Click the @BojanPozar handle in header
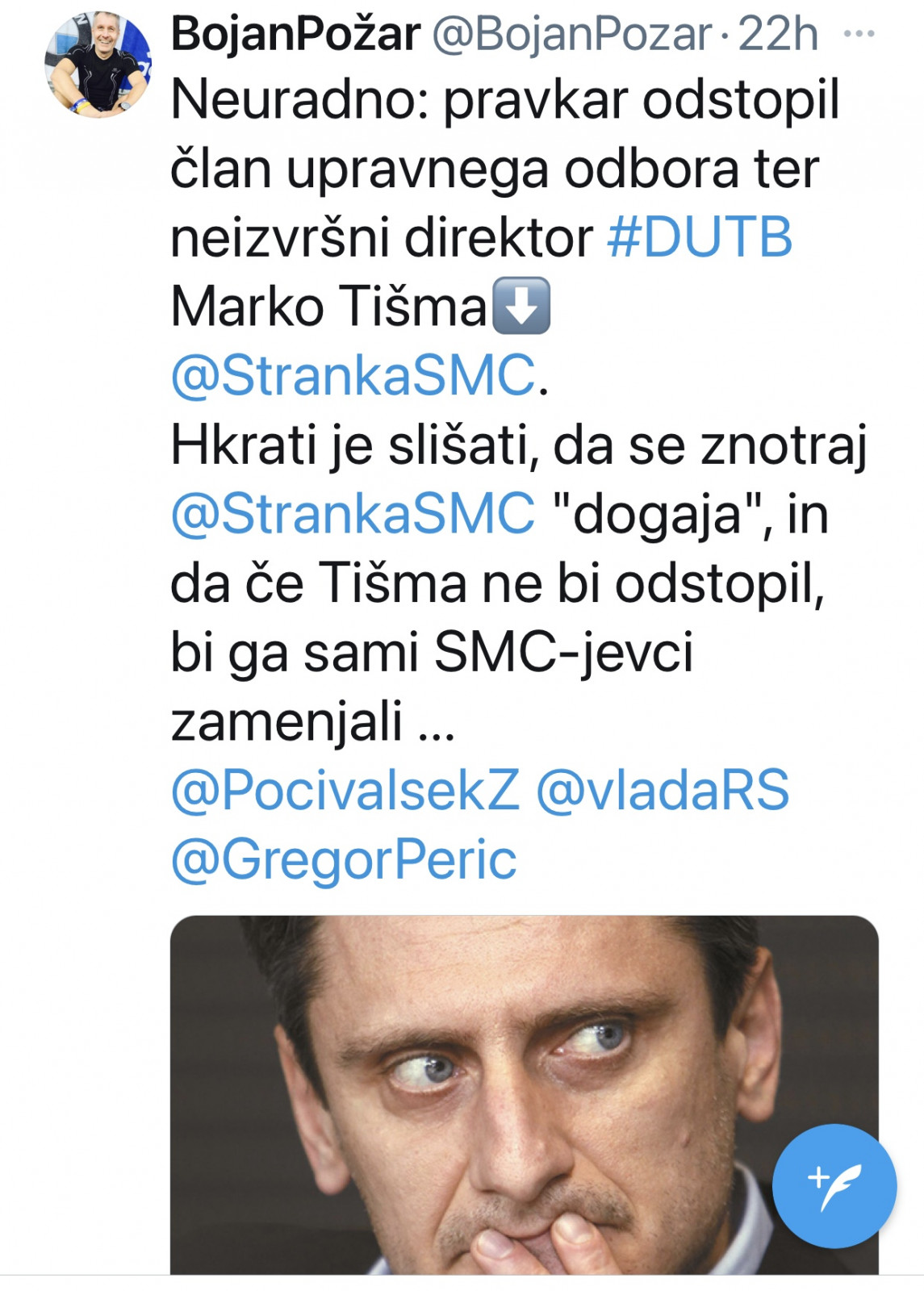 tap(572, 34)
